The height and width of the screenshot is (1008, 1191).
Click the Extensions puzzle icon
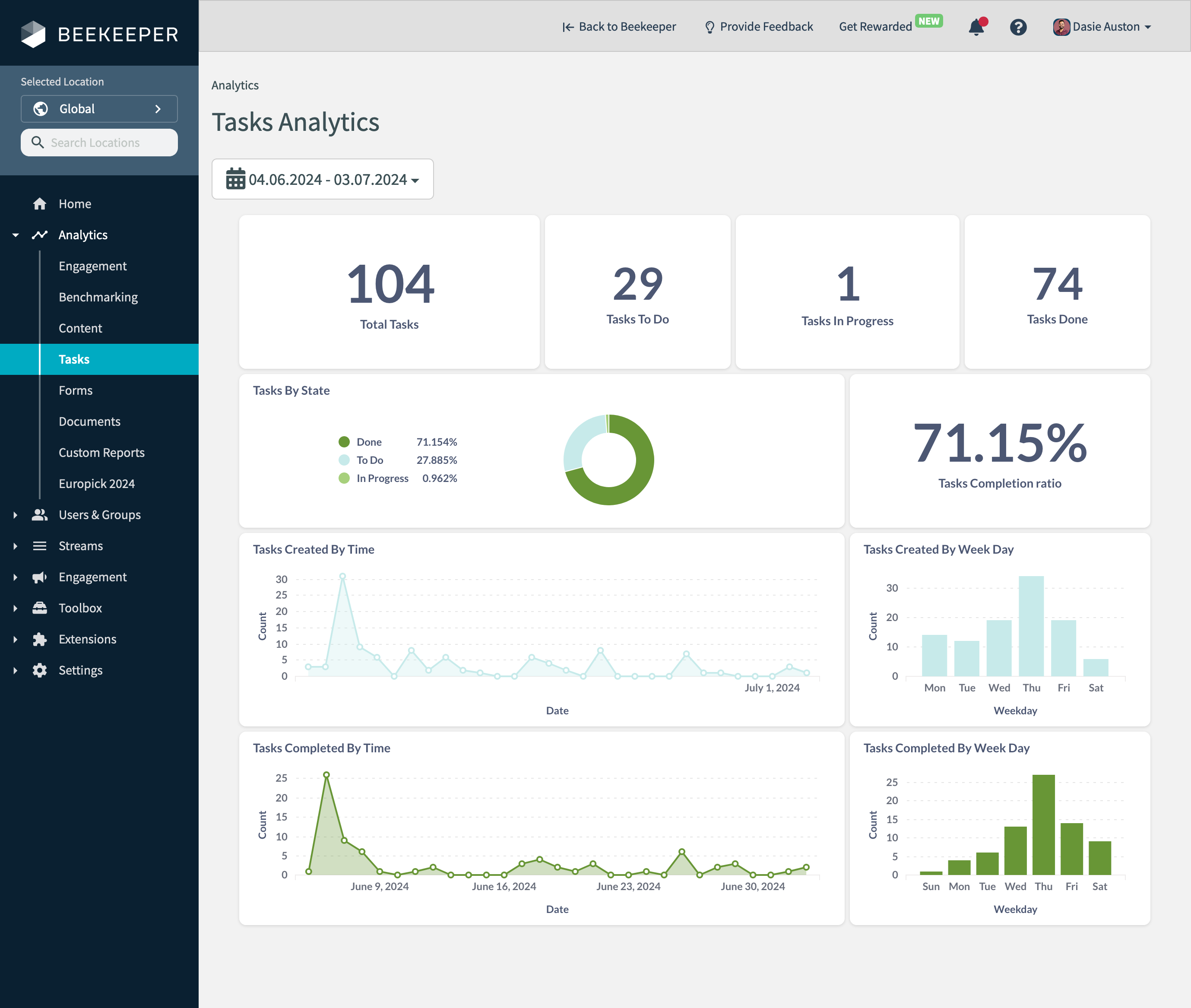tap(39, 639)
